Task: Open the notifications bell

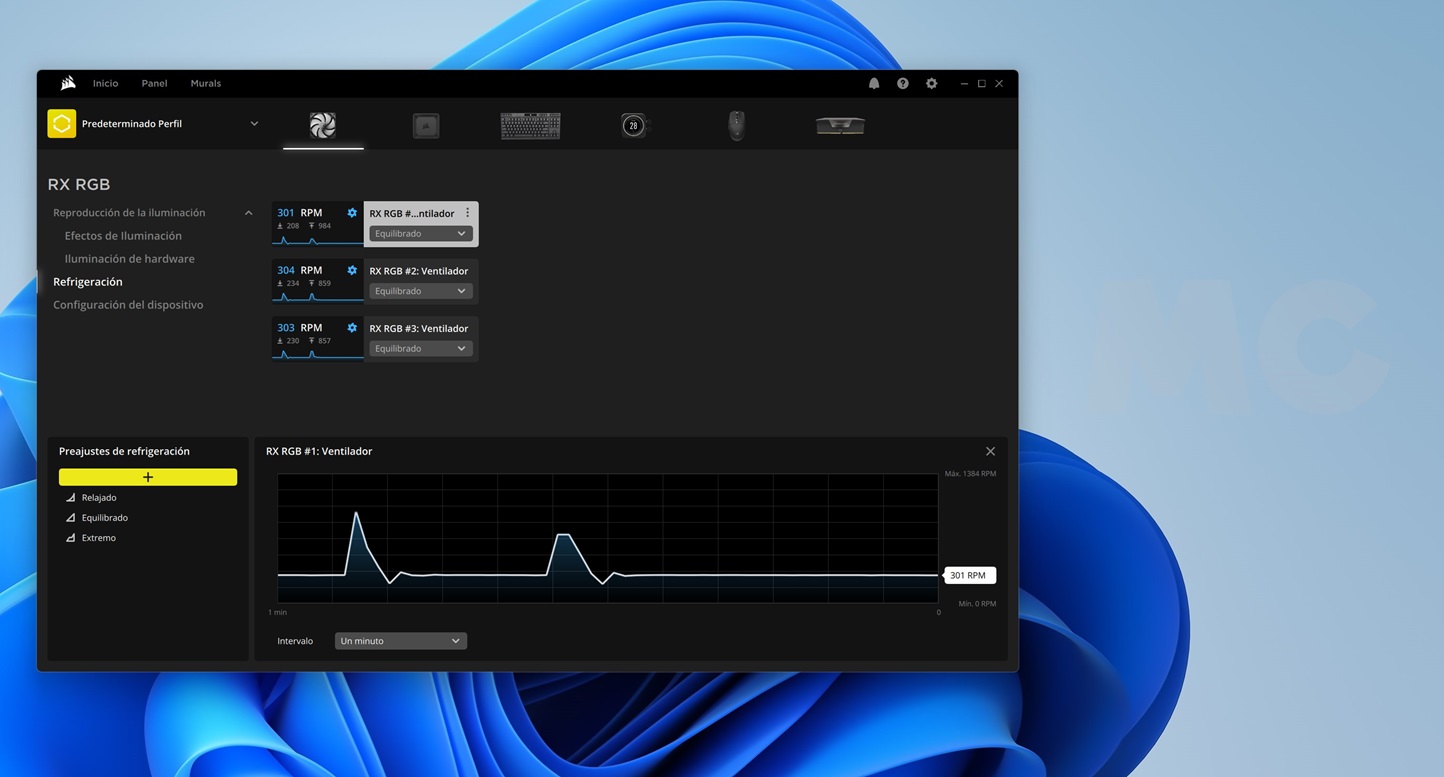Action: pyautogui.click(x=874, y=84)
